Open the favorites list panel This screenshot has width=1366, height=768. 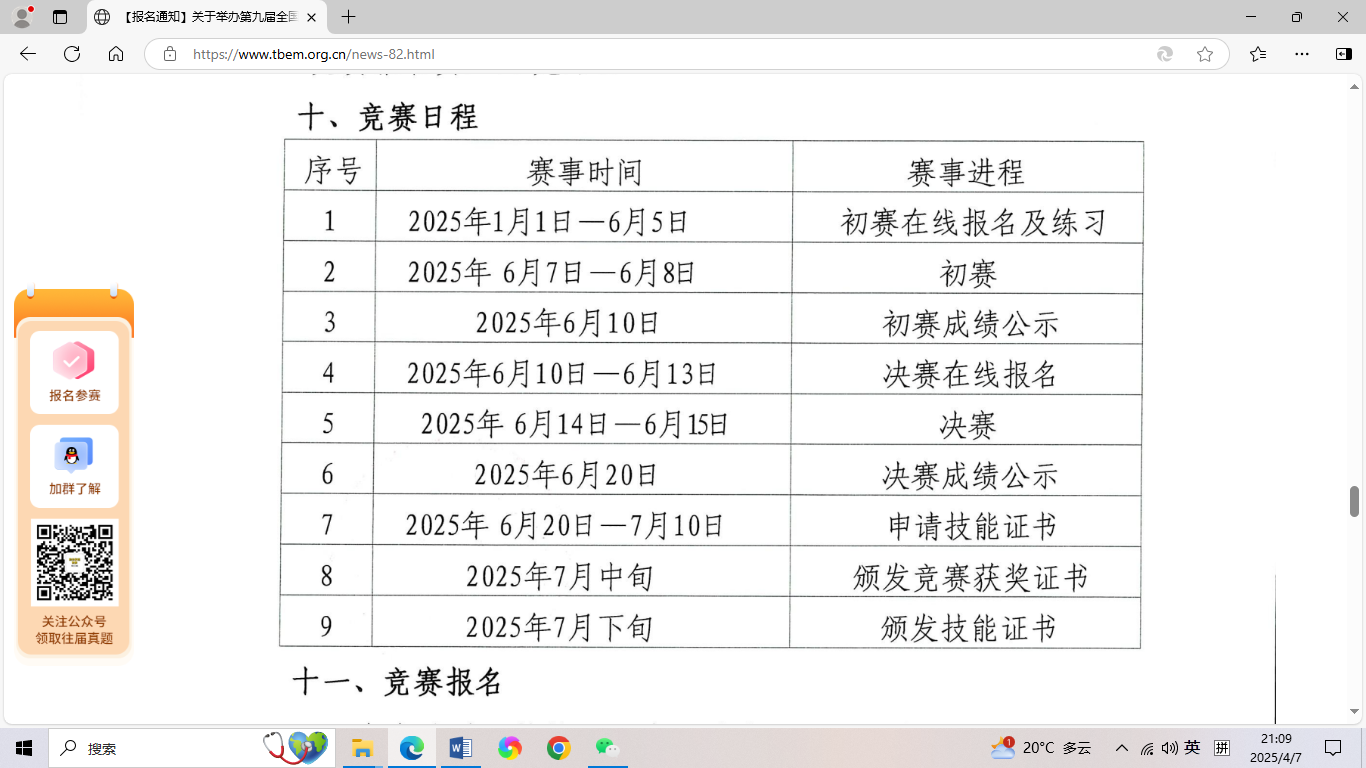click(1258, 54)
